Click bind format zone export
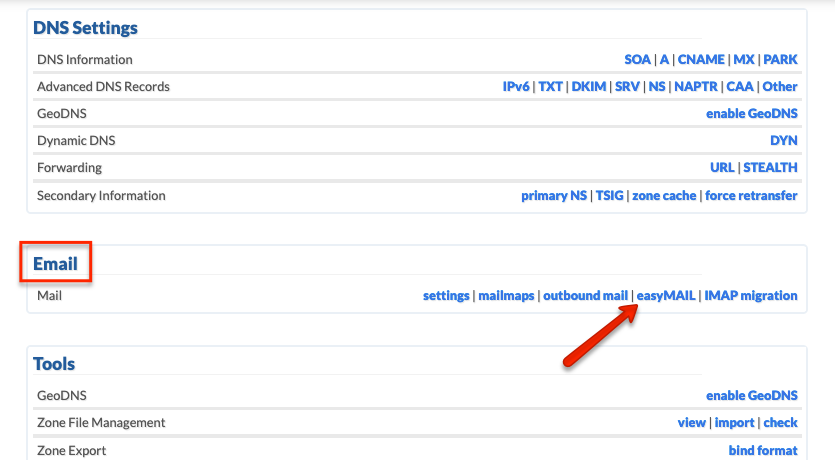 763,450
